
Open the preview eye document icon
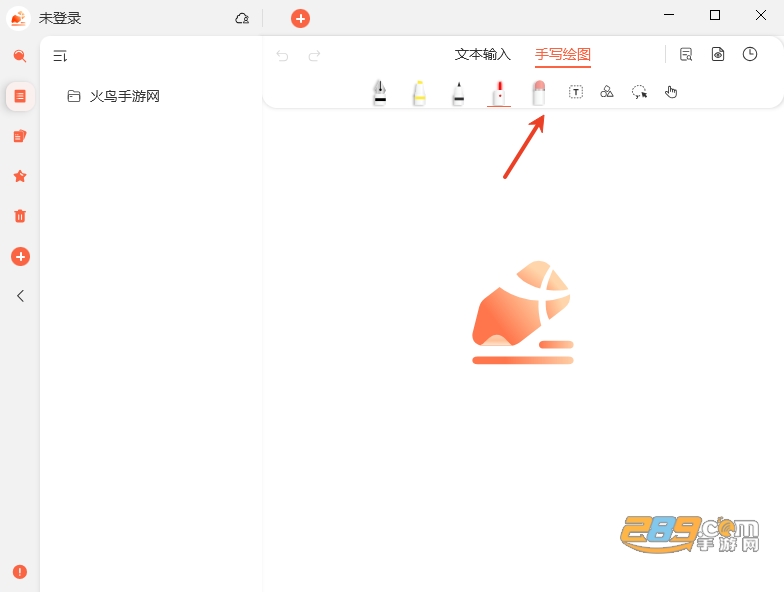tap(718, 54)
